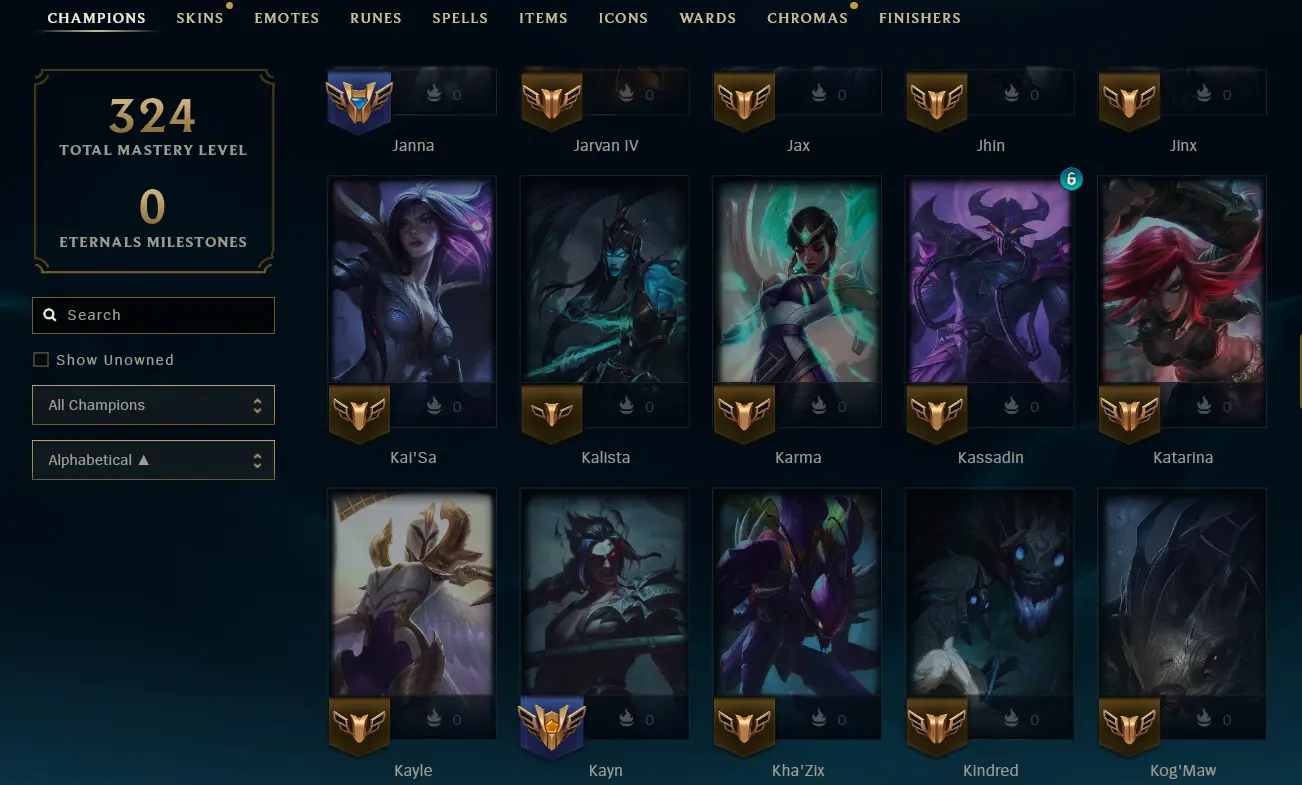
Task: Click the level 6 badge on Kassadin
Action: tap(1071, 179)
